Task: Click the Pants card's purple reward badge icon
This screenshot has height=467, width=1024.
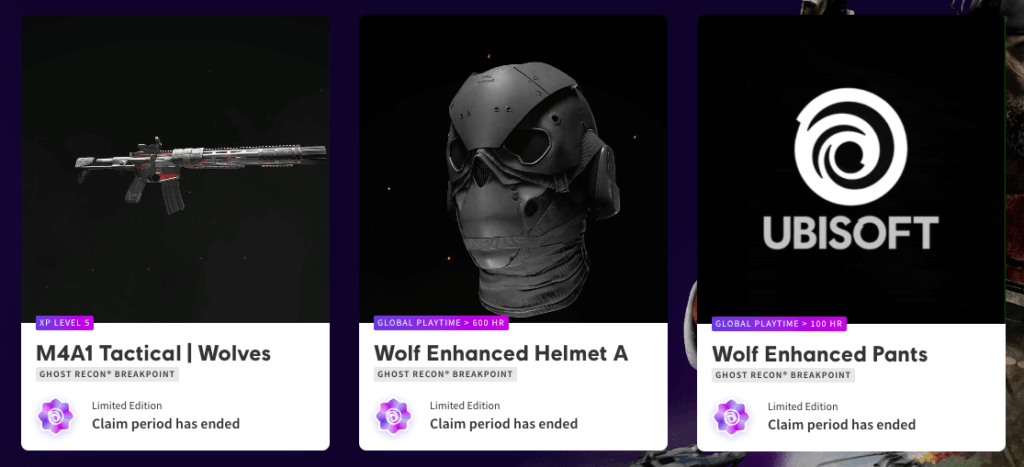Action: [x=731, y=417]
